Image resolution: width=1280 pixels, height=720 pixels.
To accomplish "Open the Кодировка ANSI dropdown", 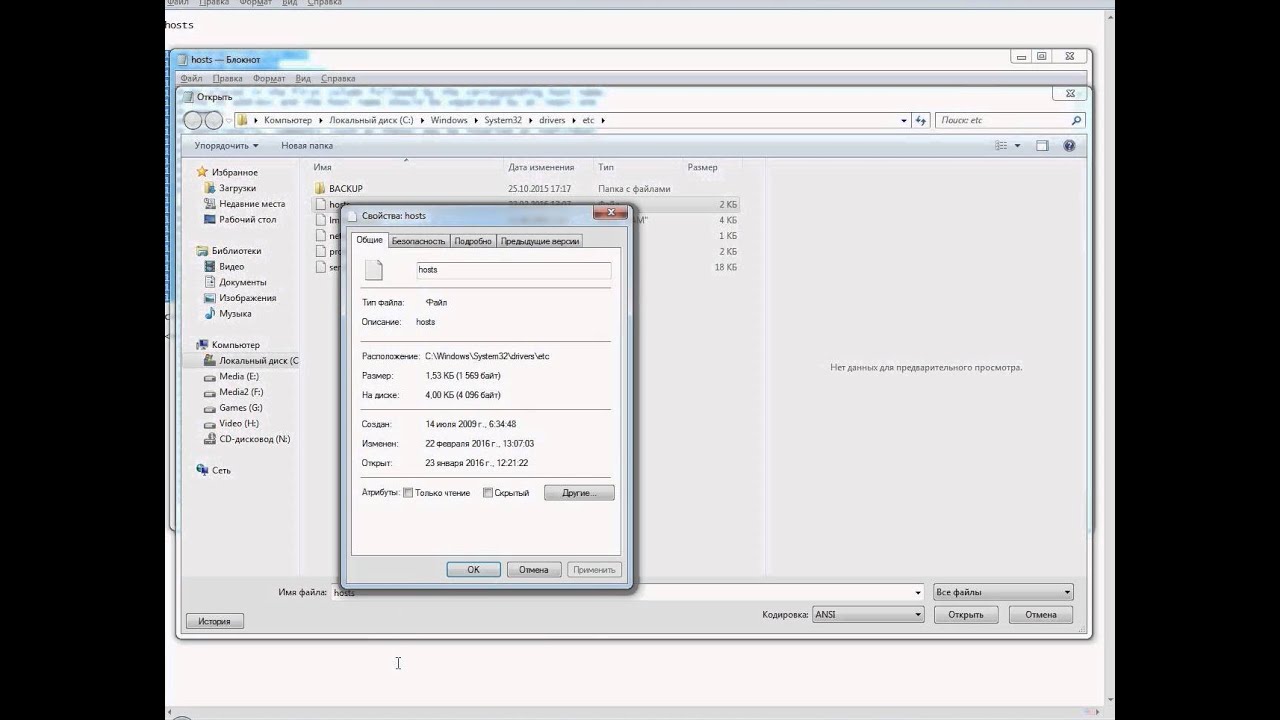I will pos(868,615).
